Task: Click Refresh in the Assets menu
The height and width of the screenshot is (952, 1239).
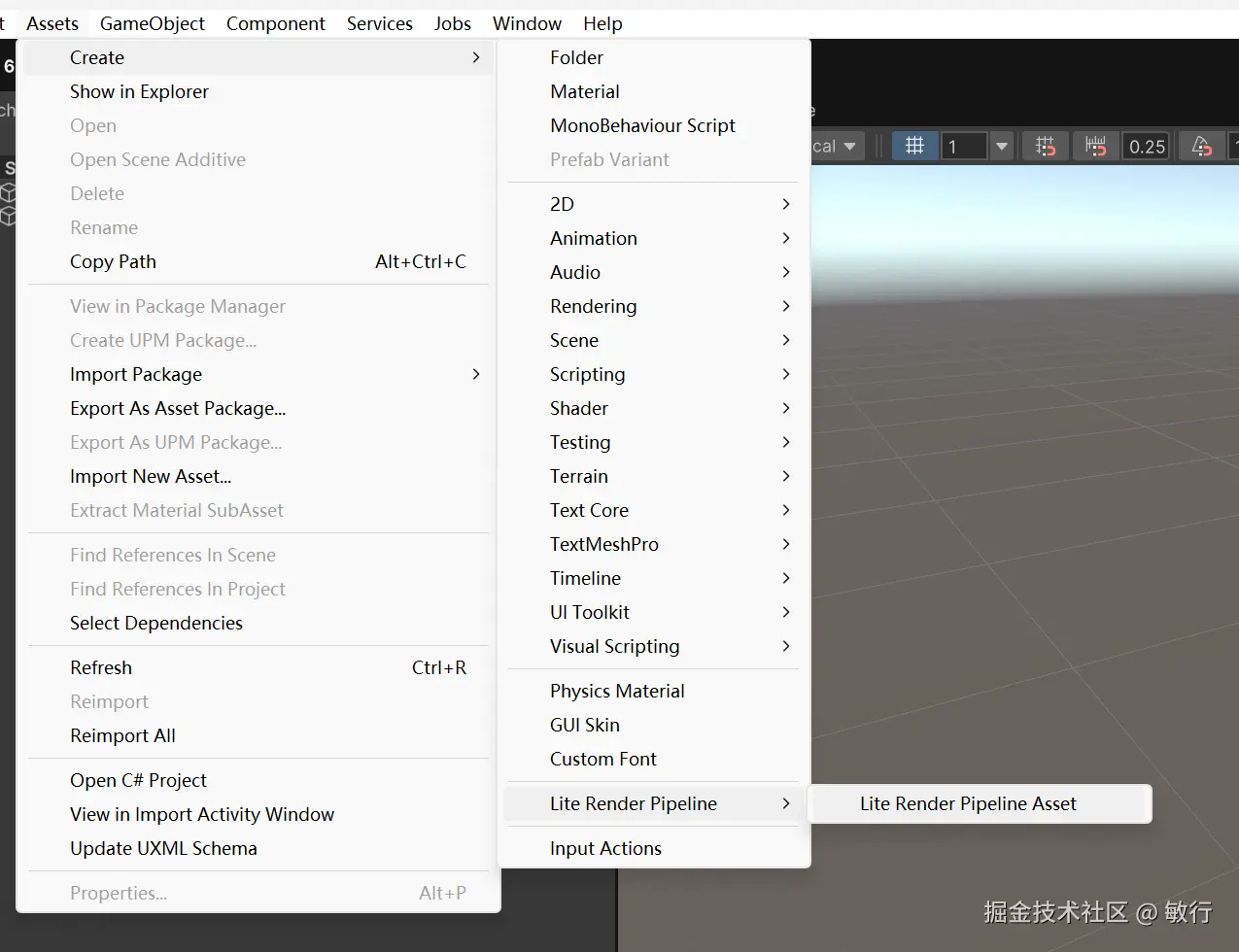Action: (258, 667)
